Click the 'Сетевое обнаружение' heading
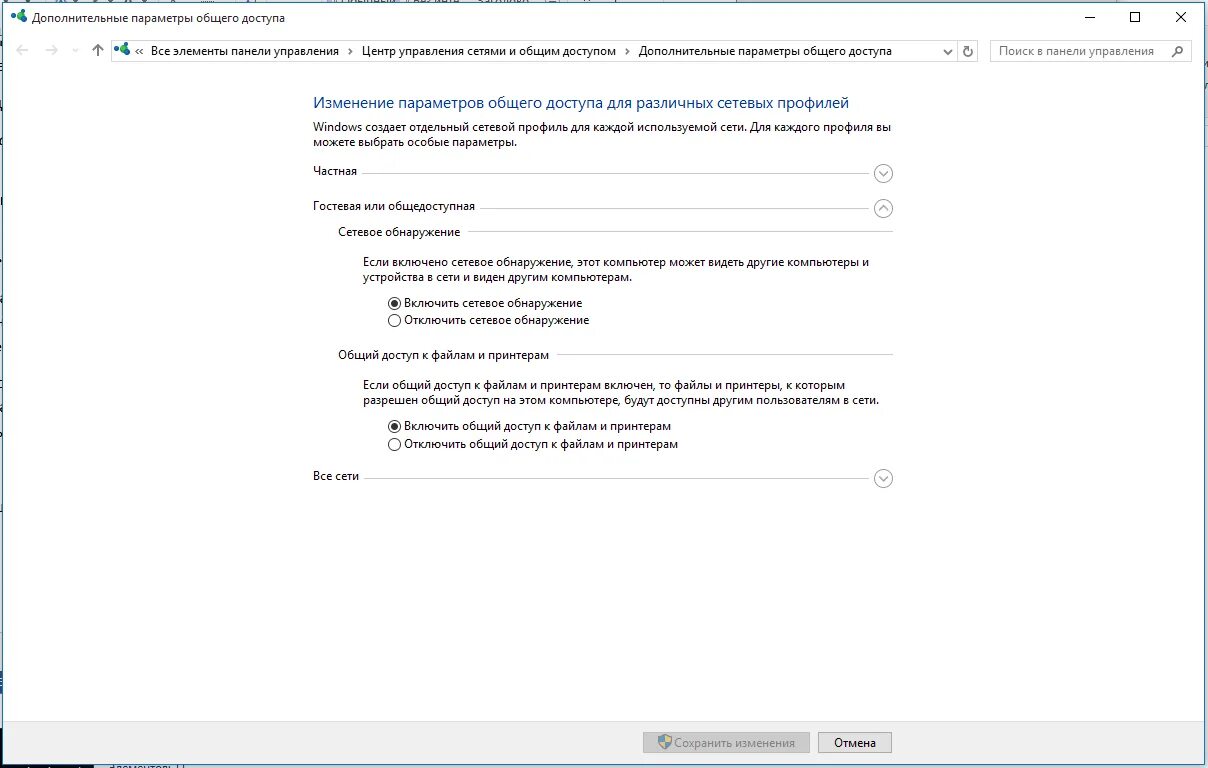1208x768 pixels. [399, 232]
